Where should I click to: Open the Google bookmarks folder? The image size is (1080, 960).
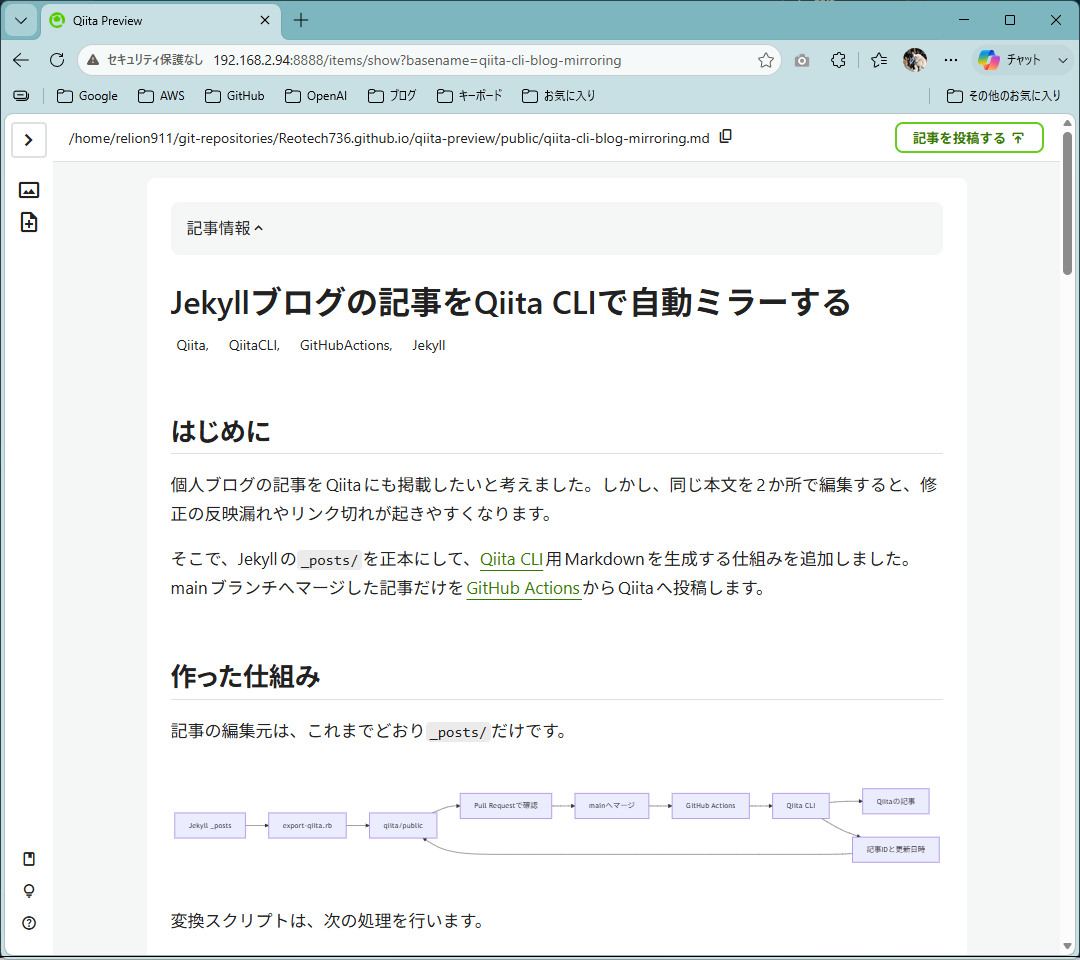click(87, 96)
